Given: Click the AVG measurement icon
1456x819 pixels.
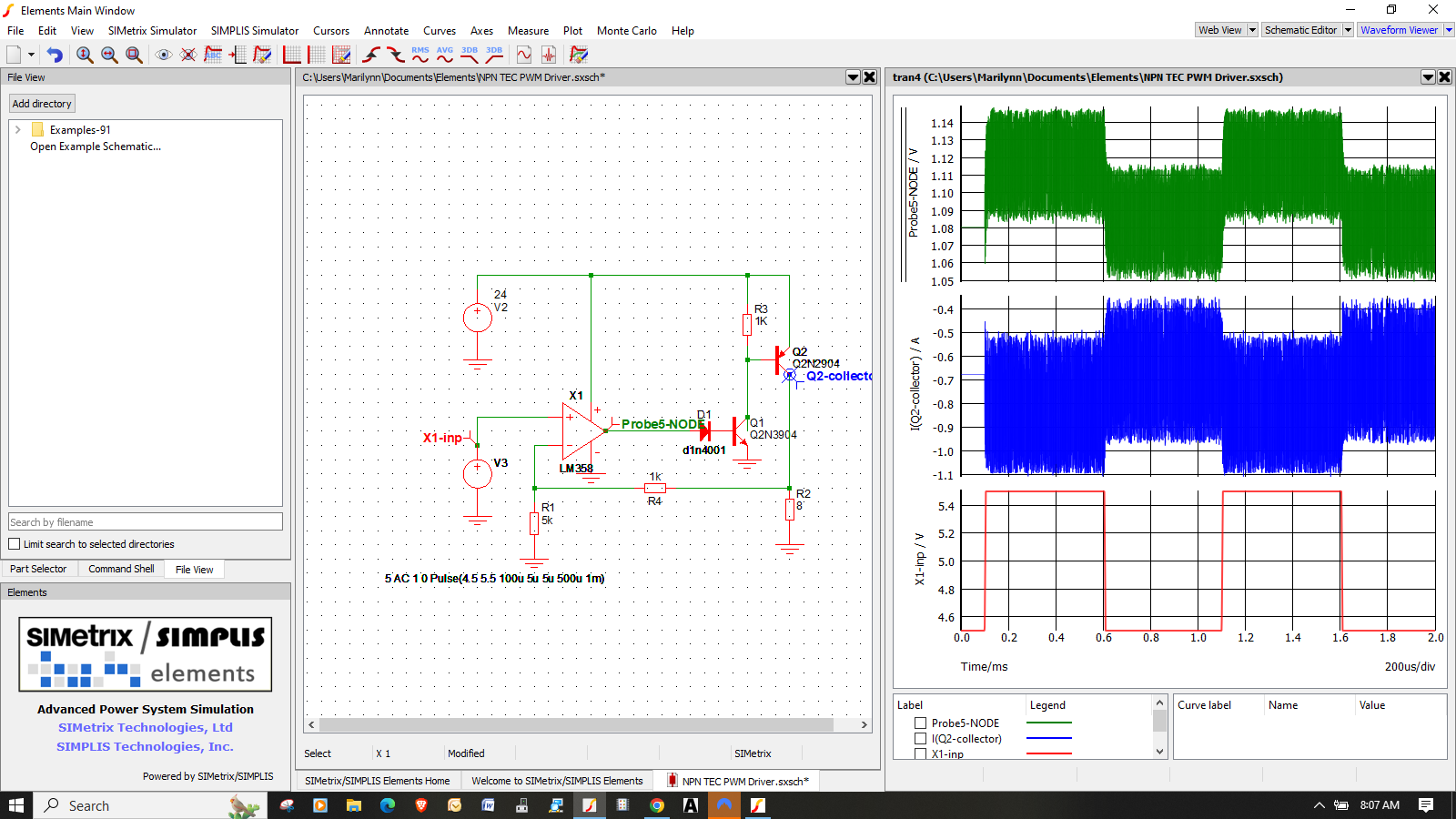Looking at the screenshot, I should [445, 55].
